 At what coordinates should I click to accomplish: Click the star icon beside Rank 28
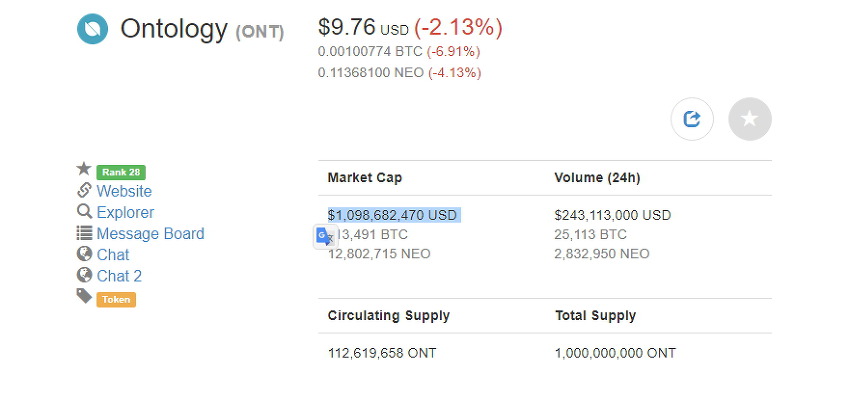(x=83, y=169)
